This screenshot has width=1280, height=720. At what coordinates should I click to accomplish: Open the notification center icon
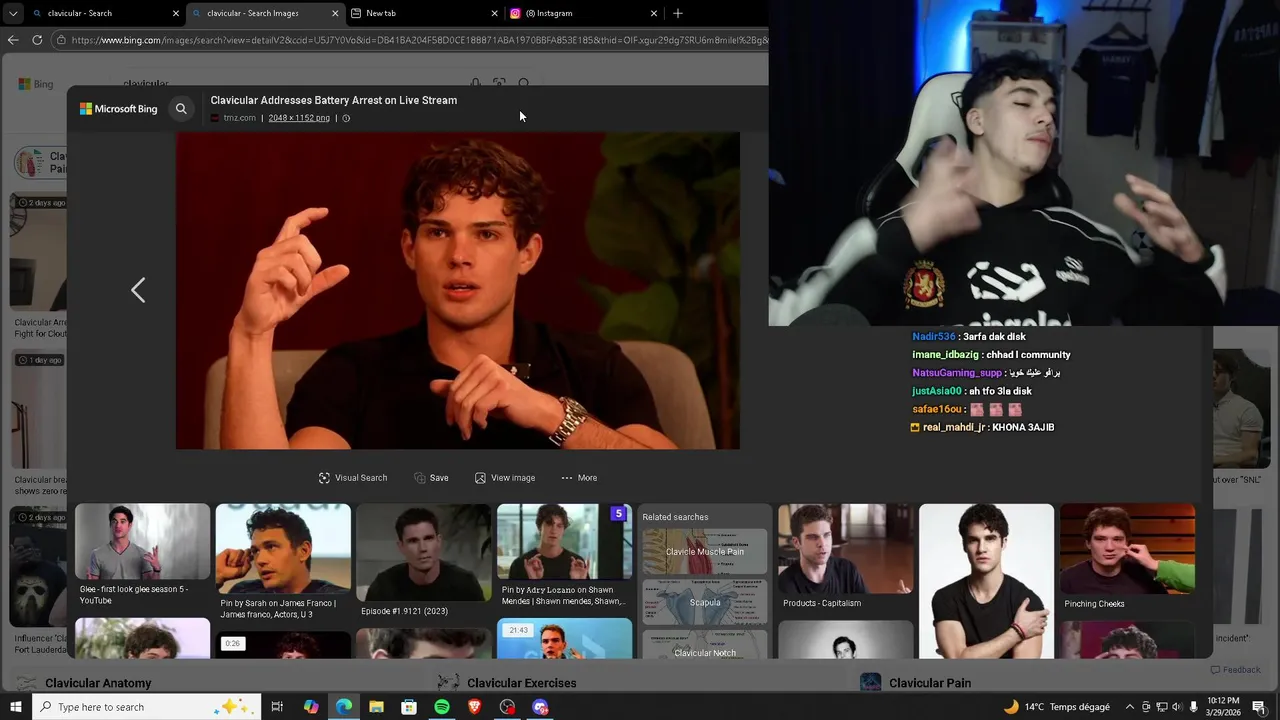tap(1259, 707)
